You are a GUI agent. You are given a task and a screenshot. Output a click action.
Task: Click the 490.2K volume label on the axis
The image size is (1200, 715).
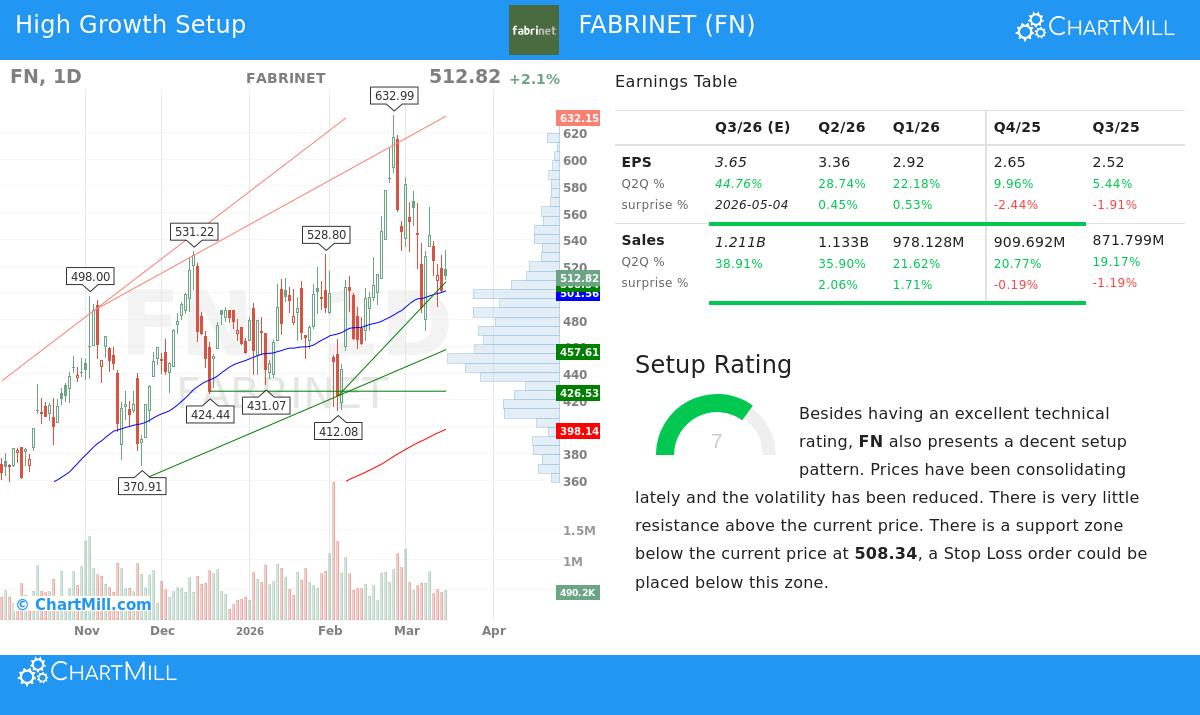[578, 593]
